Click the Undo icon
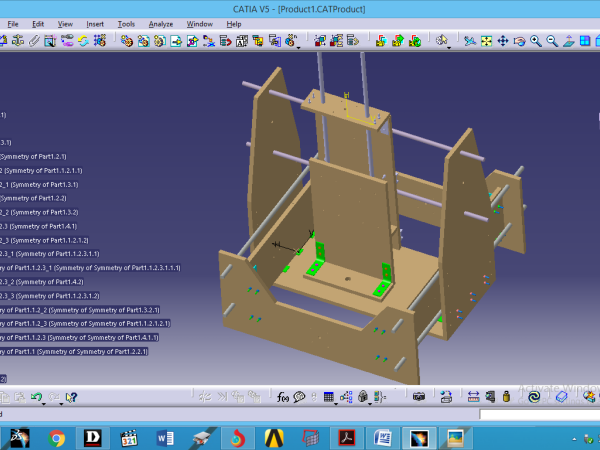The height and width of the screenshot is (450, 600). (36, 397)
